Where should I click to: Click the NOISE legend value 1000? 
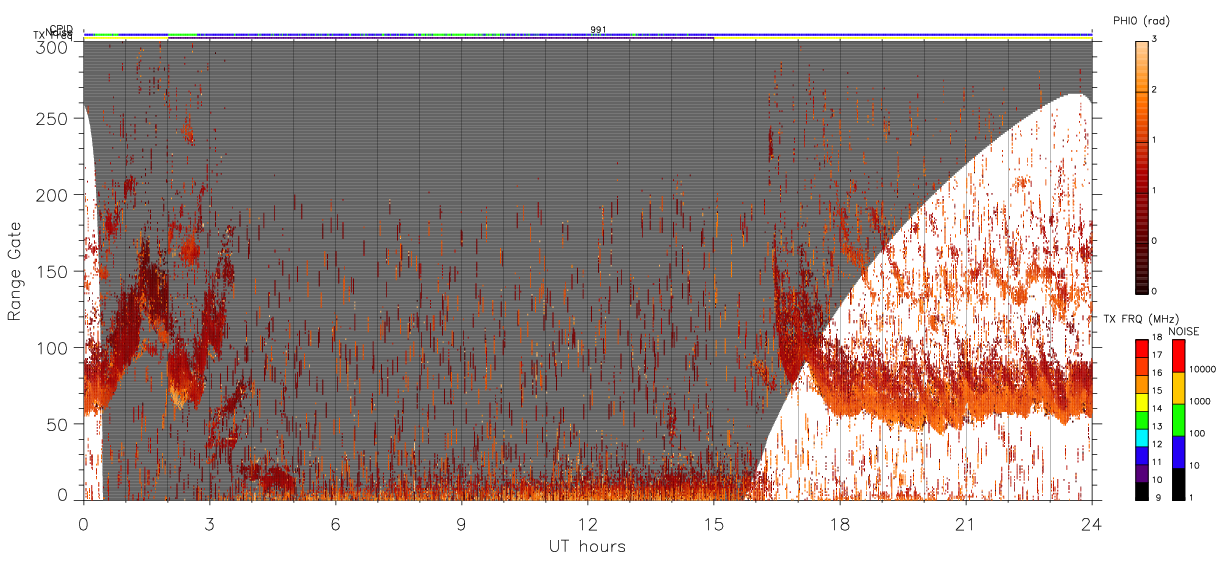[1201, 403]
